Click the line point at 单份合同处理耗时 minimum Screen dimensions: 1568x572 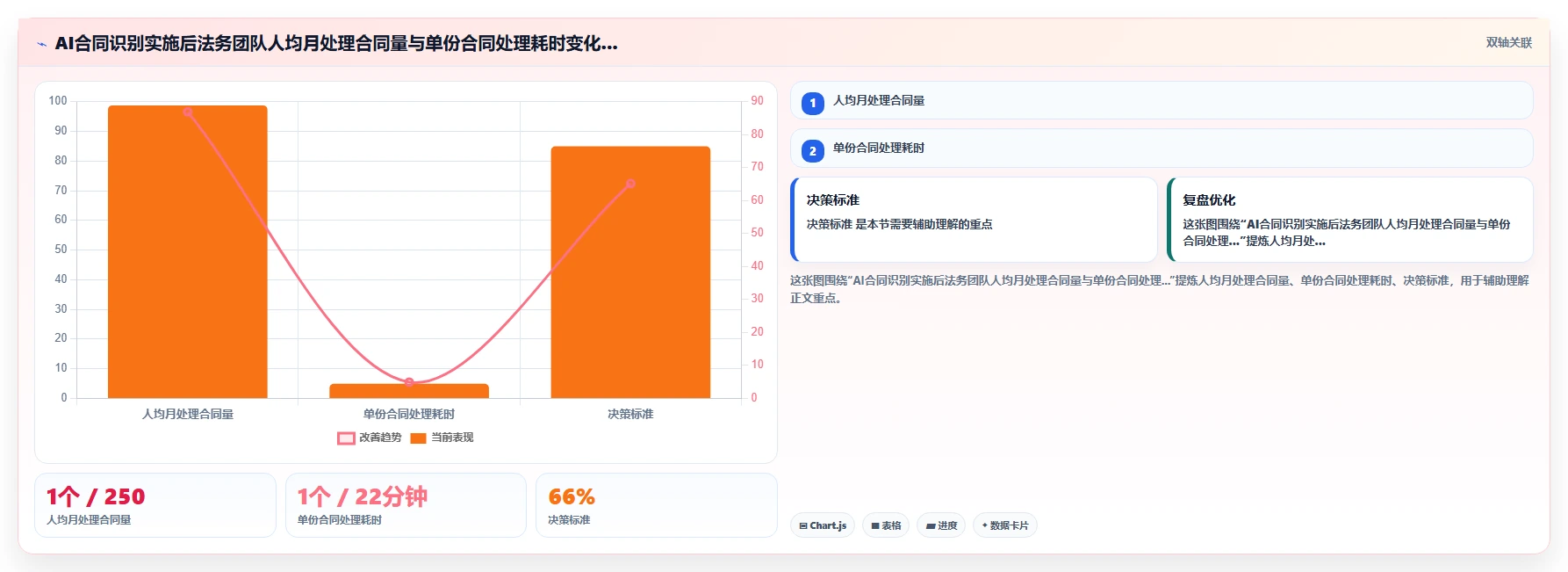[409, 382]
